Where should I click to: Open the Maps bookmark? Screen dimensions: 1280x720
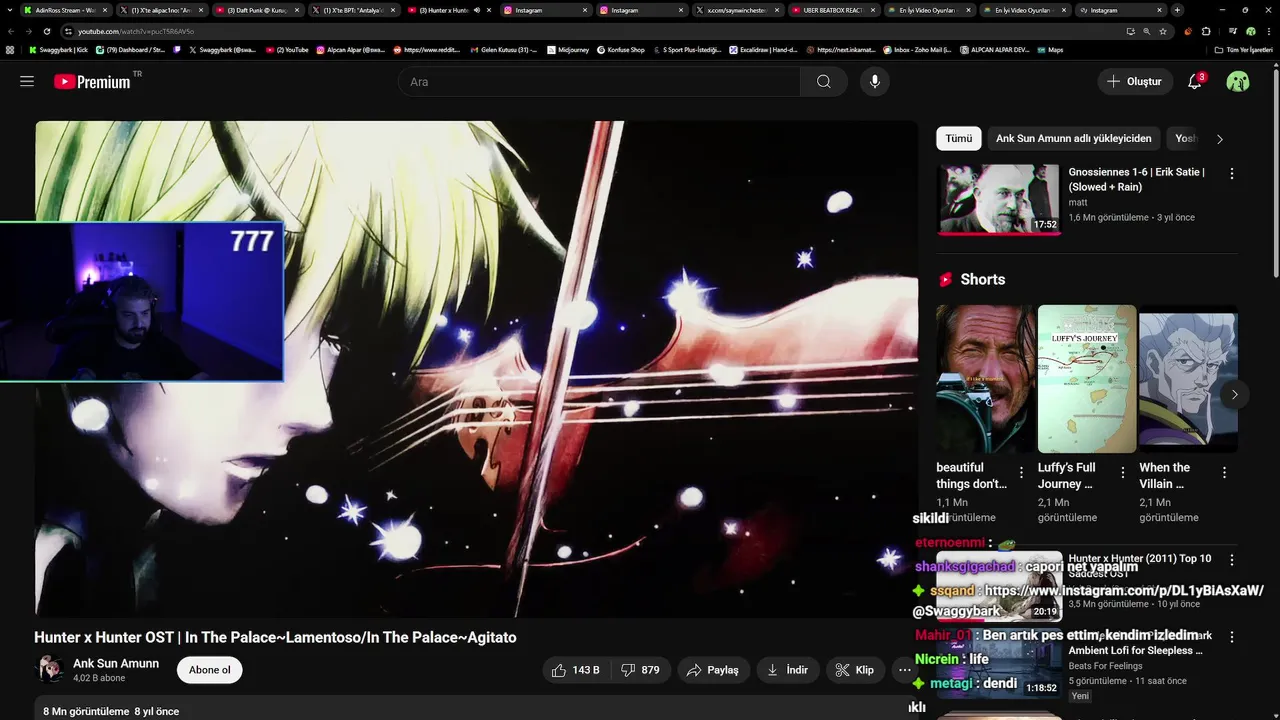(x=1049, y=49)
